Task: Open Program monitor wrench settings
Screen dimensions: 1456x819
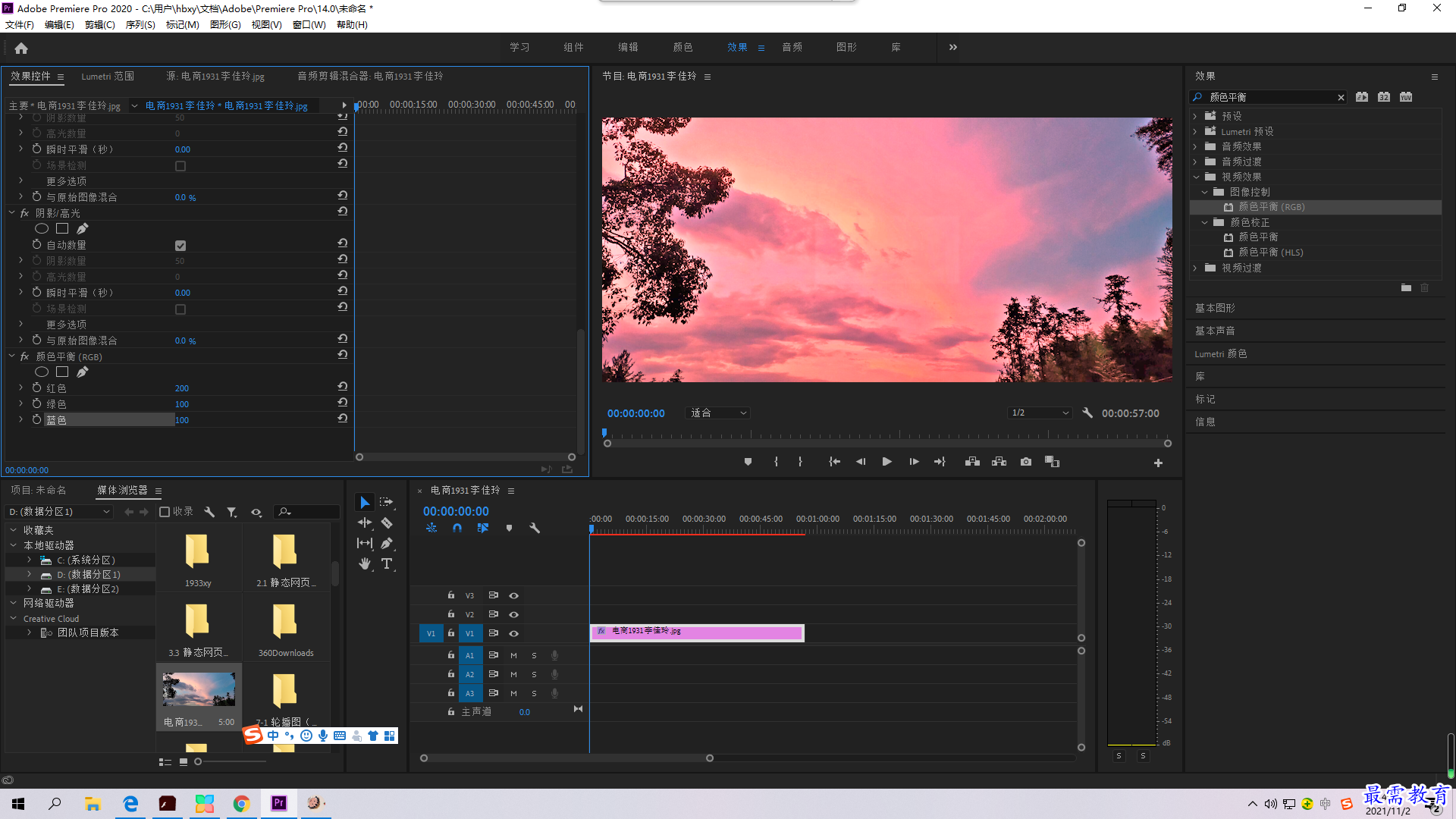Action: pos(1087,413)
